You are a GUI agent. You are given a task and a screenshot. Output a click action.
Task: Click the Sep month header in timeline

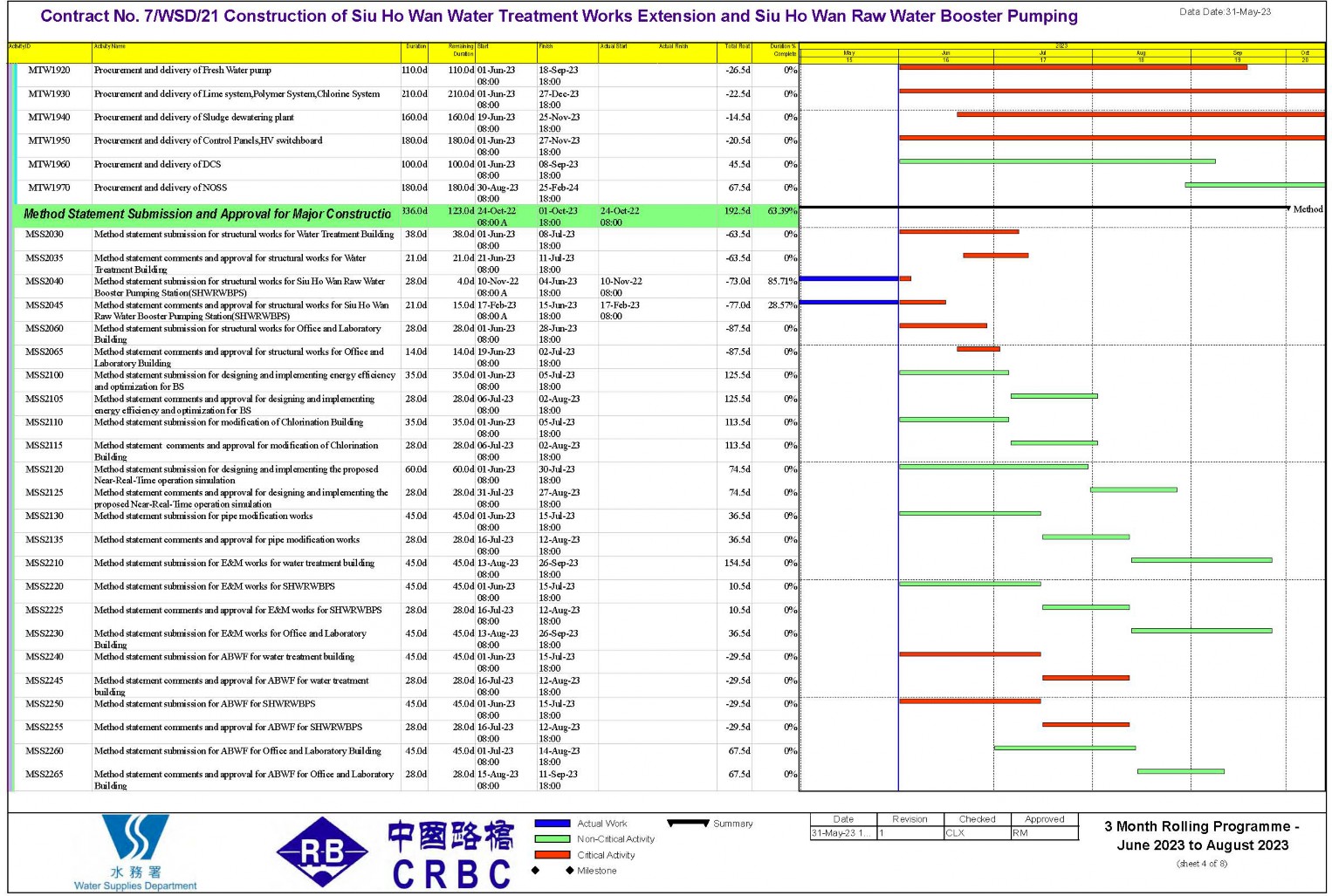point(1237,53)
